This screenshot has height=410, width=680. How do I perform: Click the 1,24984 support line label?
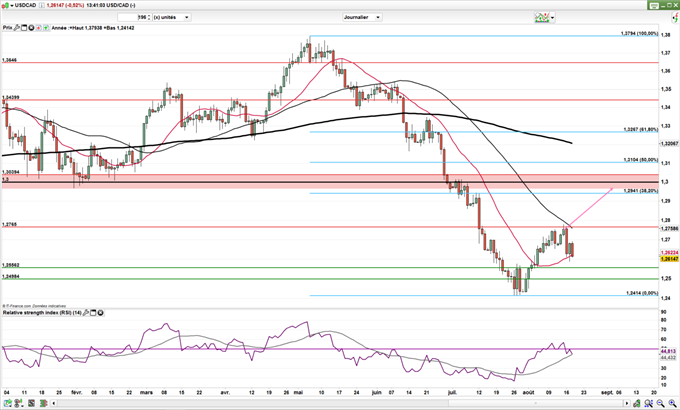pyautogui.click(x=10, y=276)
